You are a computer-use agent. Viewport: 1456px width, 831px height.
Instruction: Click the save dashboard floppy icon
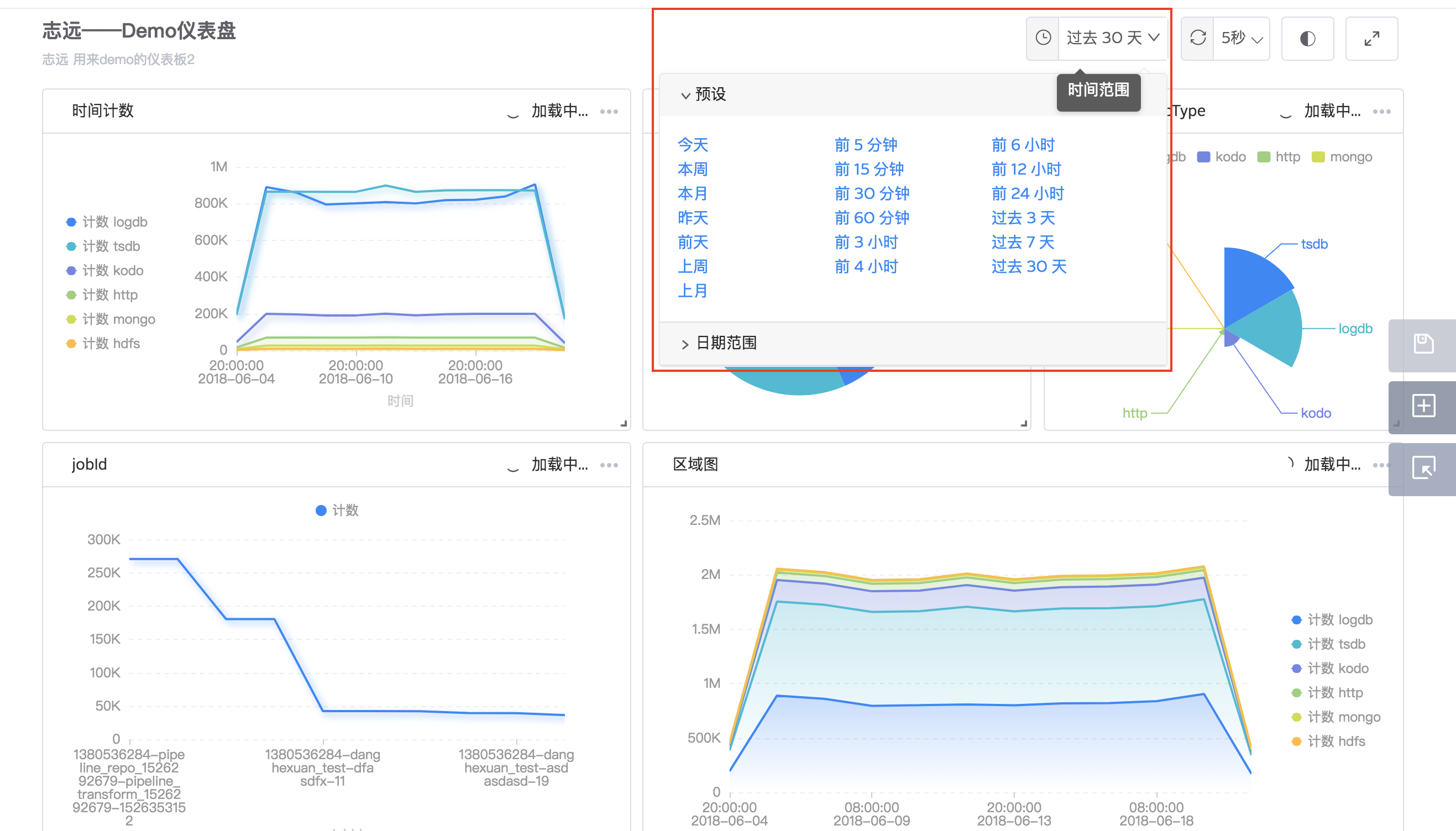tap(1423, 344)
